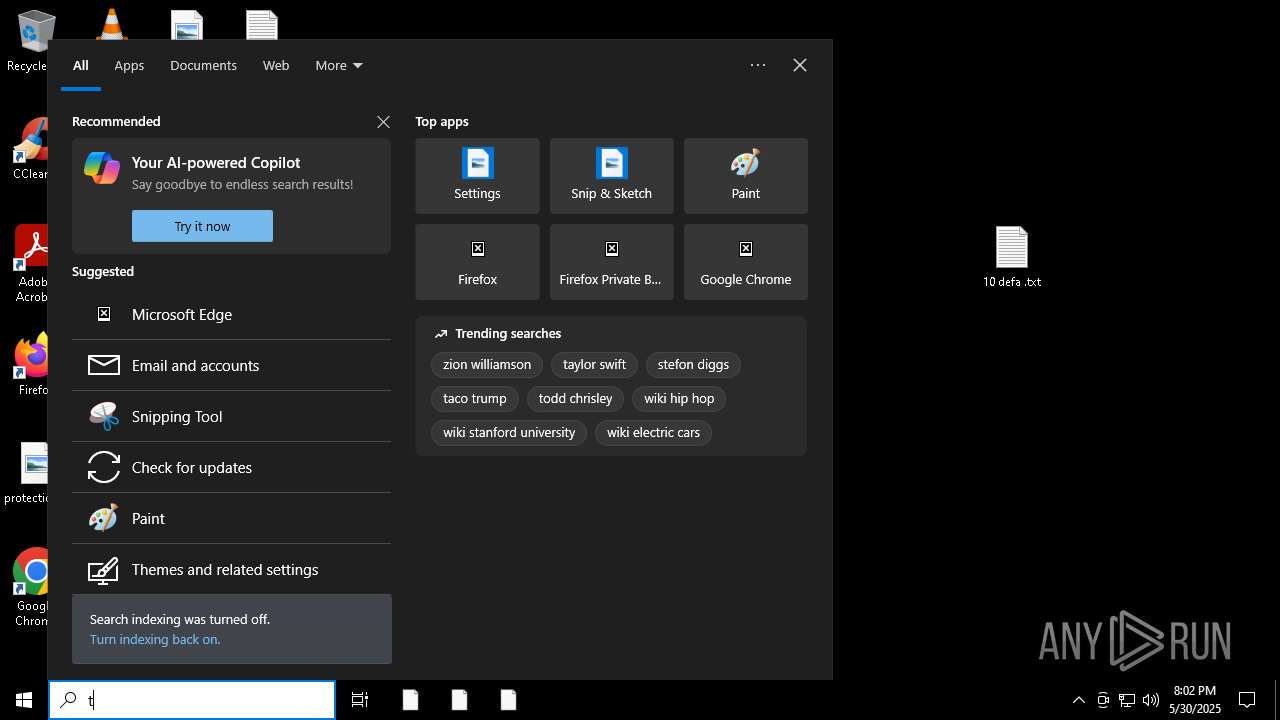Dismiss the Recommended section
The width and height of the screenshot is (1280, 720).
click(383, 122)
